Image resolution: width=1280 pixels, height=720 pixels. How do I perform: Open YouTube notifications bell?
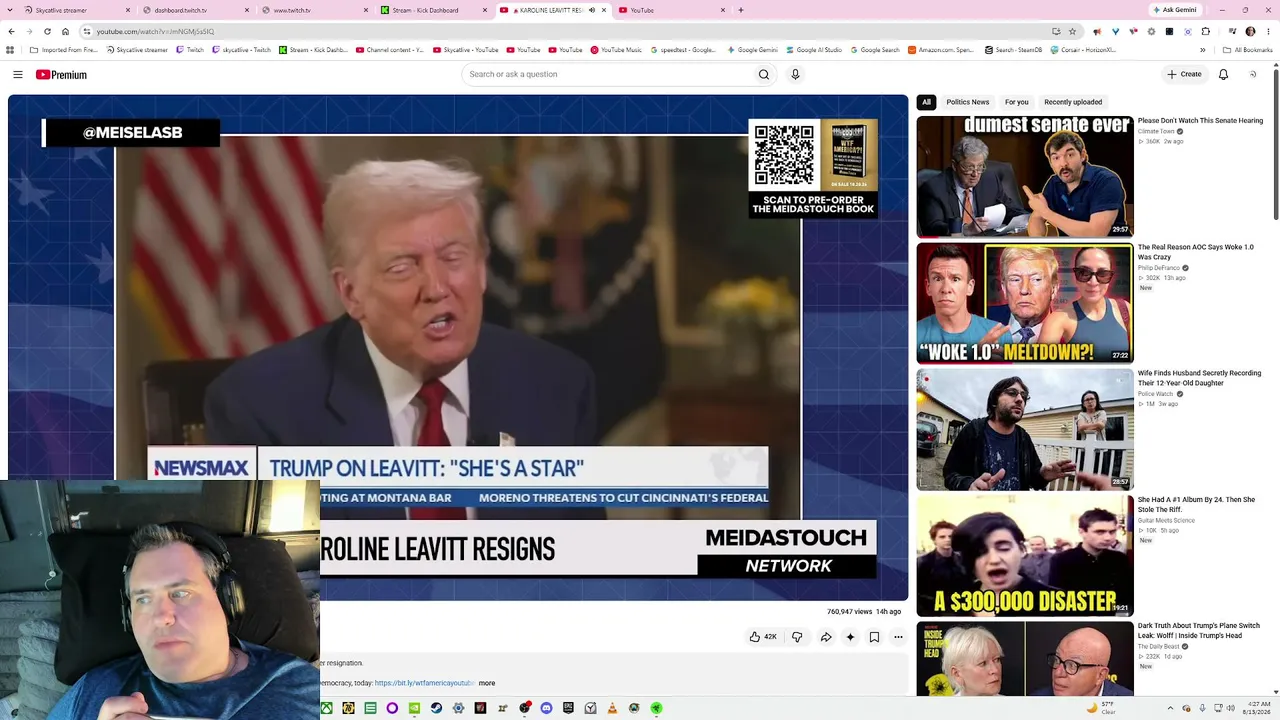click(x=1223, y=74)
